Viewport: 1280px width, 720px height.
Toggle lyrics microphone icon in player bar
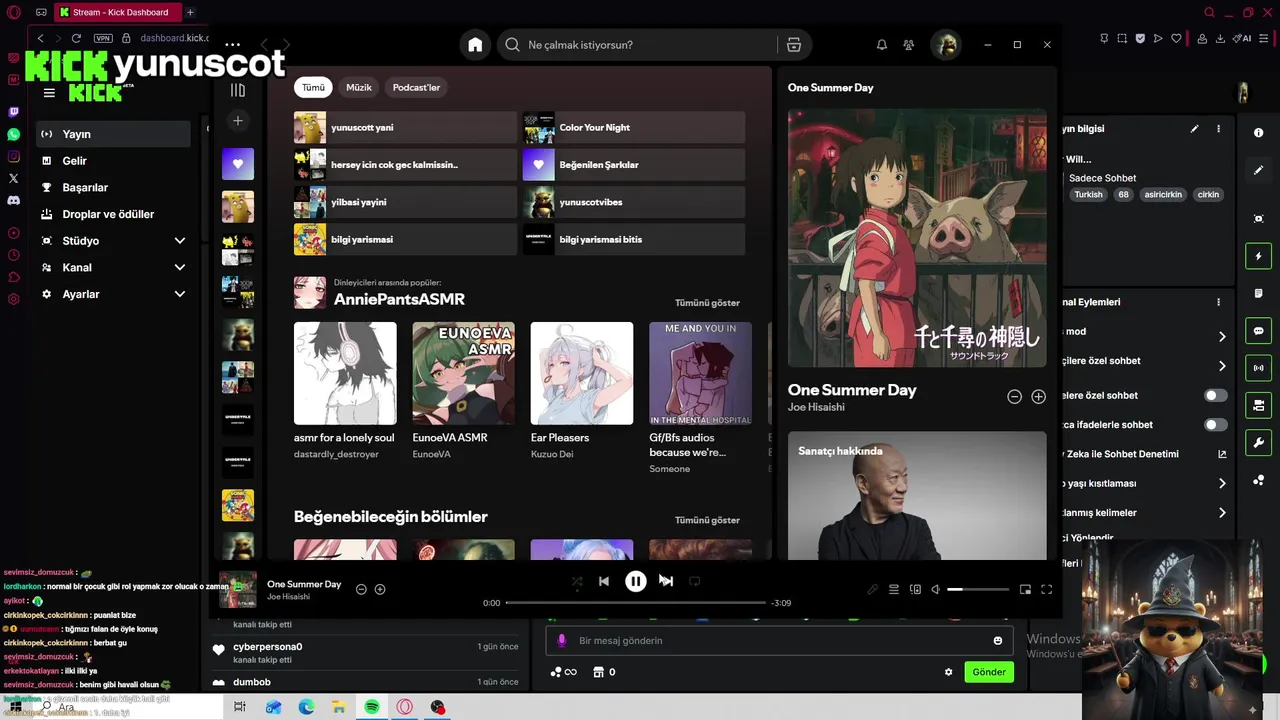coord(873,590)
